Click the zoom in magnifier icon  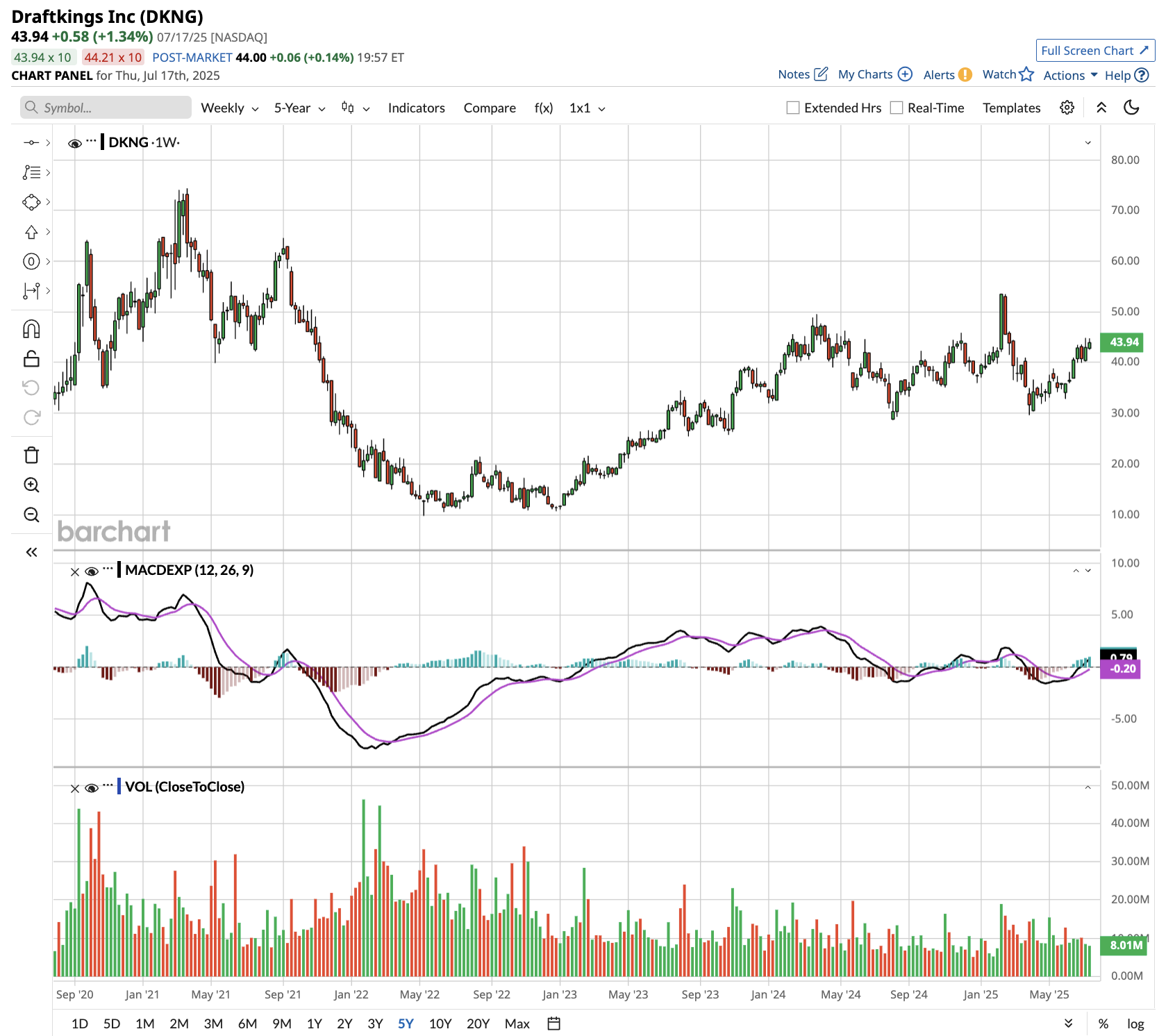31,485
